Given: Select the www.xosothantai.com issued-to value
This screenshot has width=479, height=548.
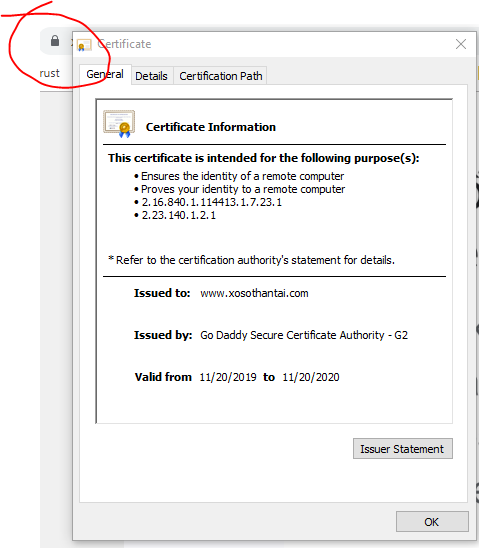Looking at the screenshot, I should (x=254, y=293).
